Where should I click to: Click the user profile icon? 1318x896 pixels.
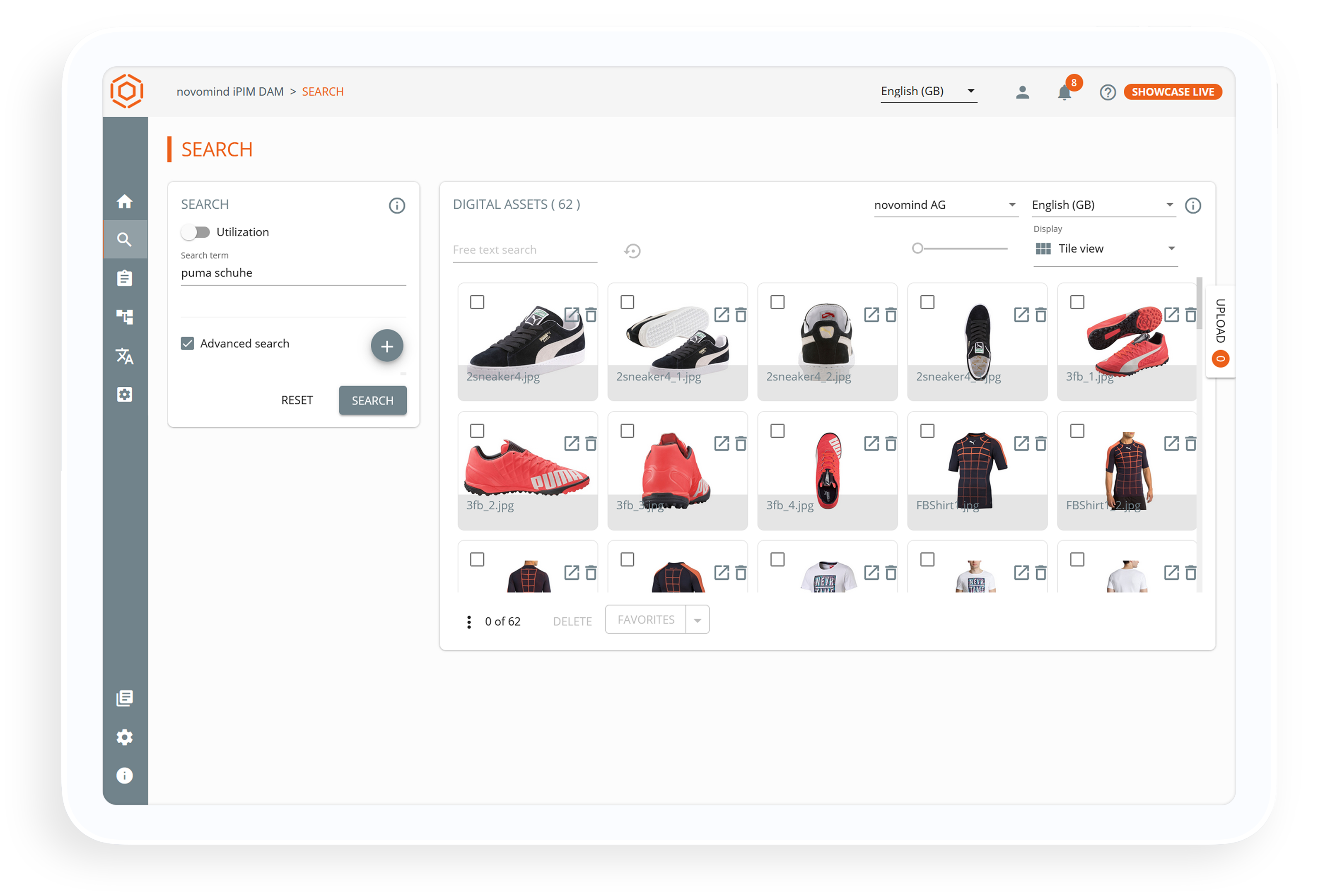click(1022, 92)
